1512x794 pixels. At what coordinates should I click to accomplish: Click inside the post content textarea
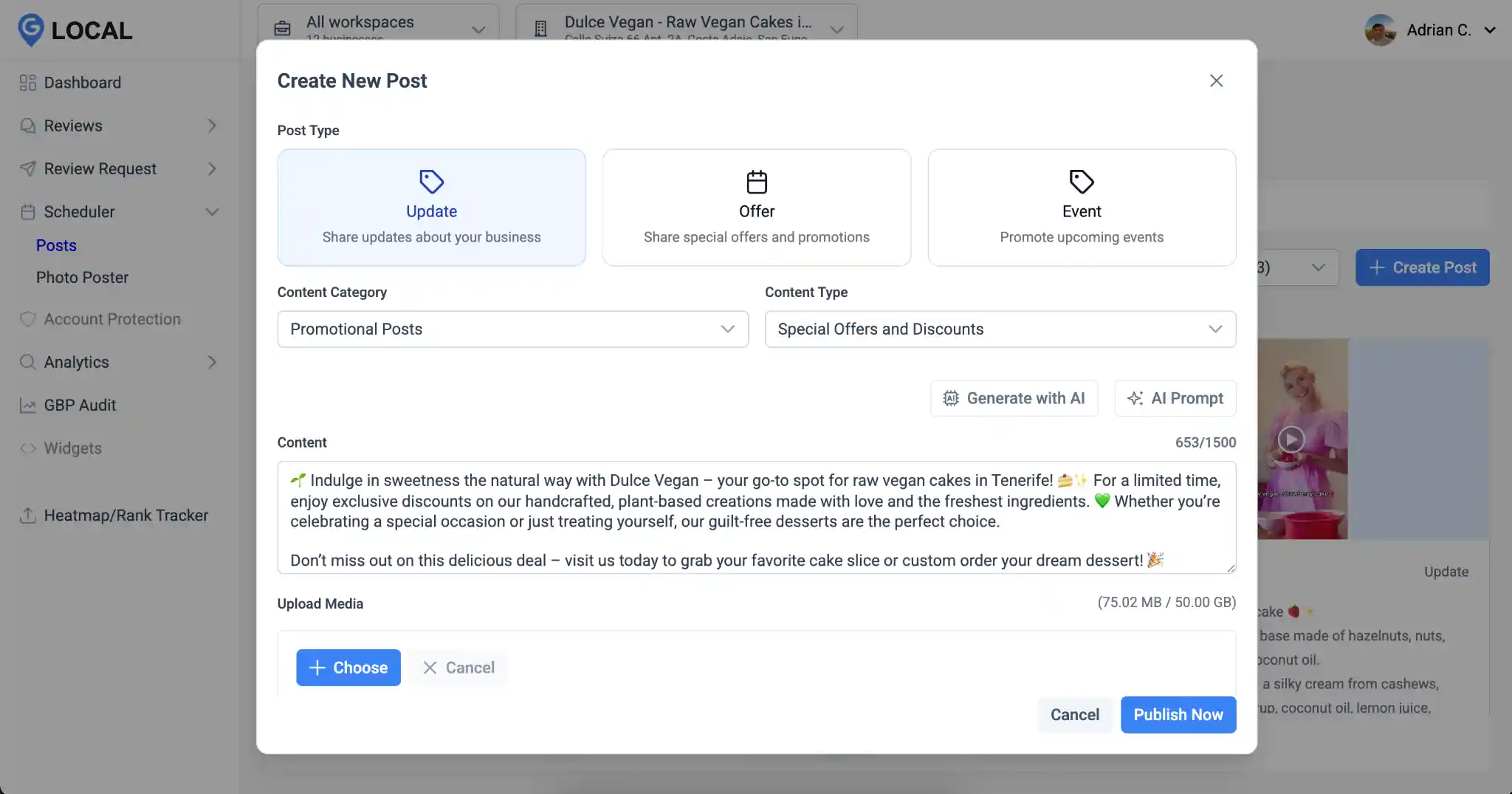point(755,519)
